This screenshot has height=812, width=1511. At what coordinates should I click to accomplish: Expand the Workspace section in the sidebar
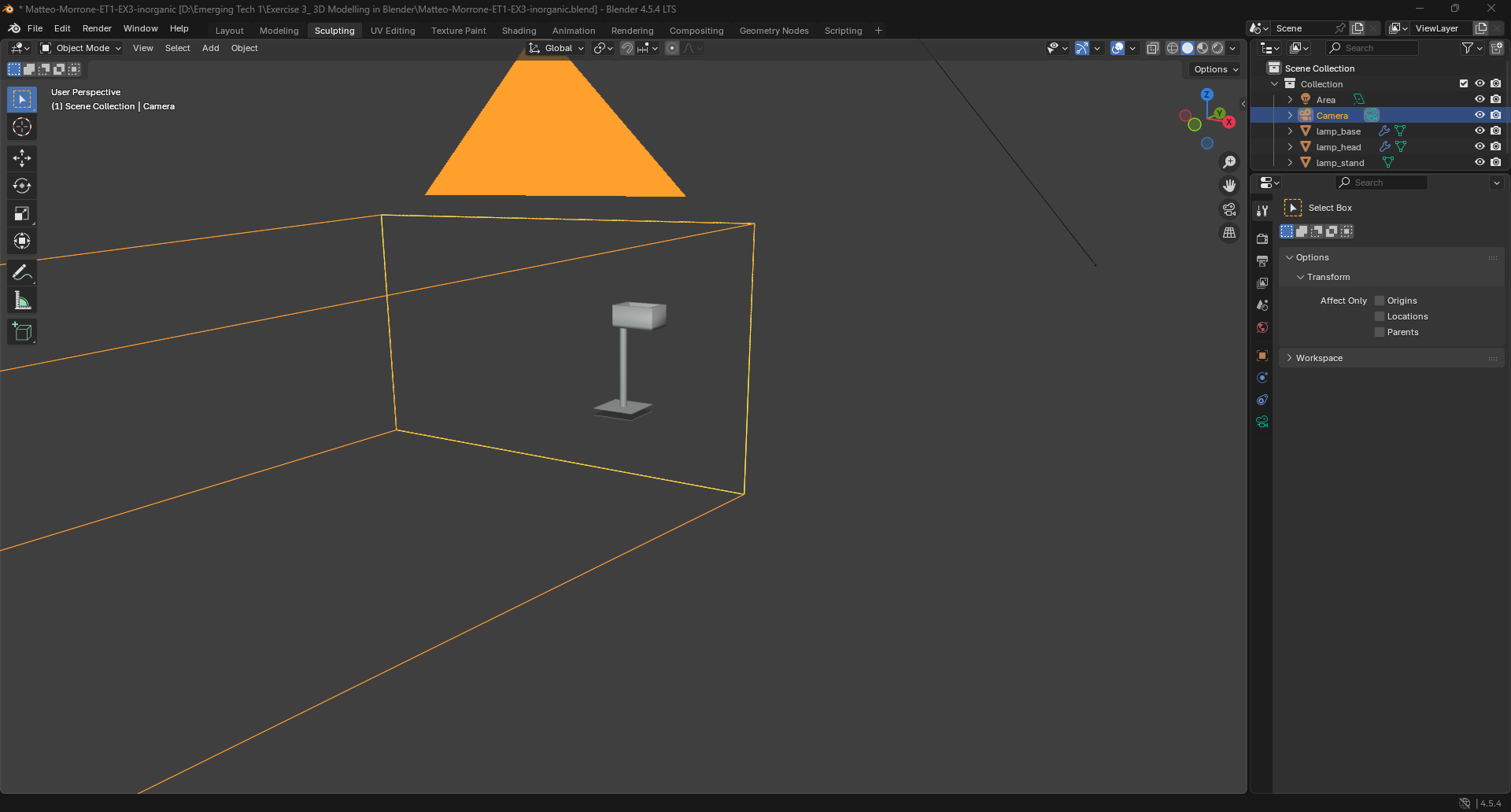tap(1319, 358)
